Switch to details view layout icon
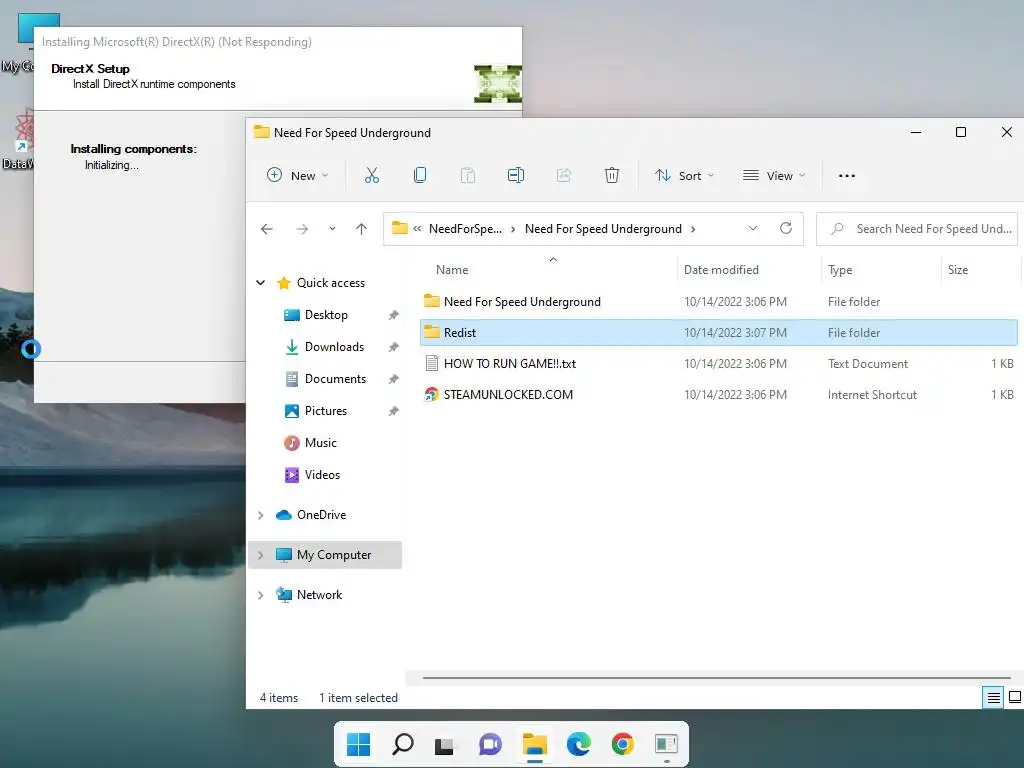Screen dimensions: 1024x768 (x=993, y=697)
